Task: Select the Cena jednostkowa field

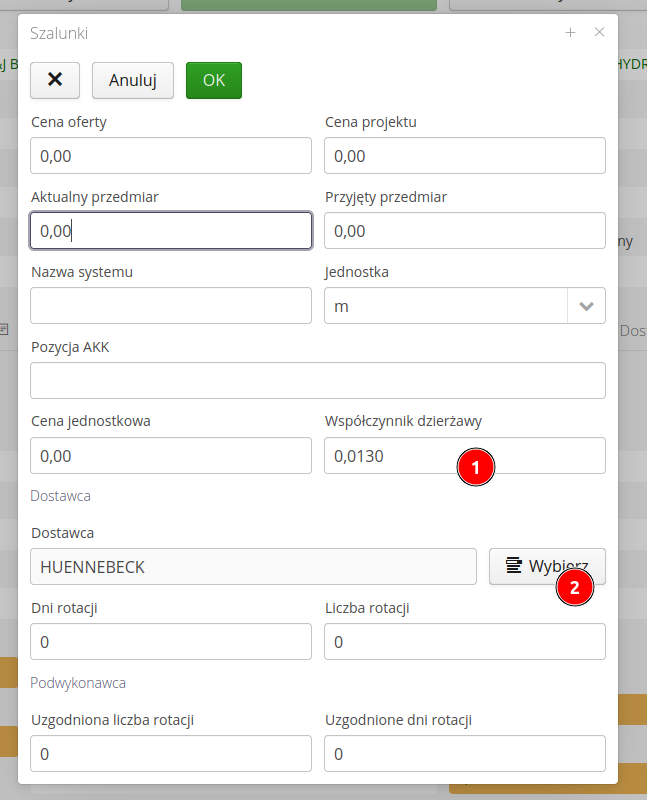Action: coord(171,456)
